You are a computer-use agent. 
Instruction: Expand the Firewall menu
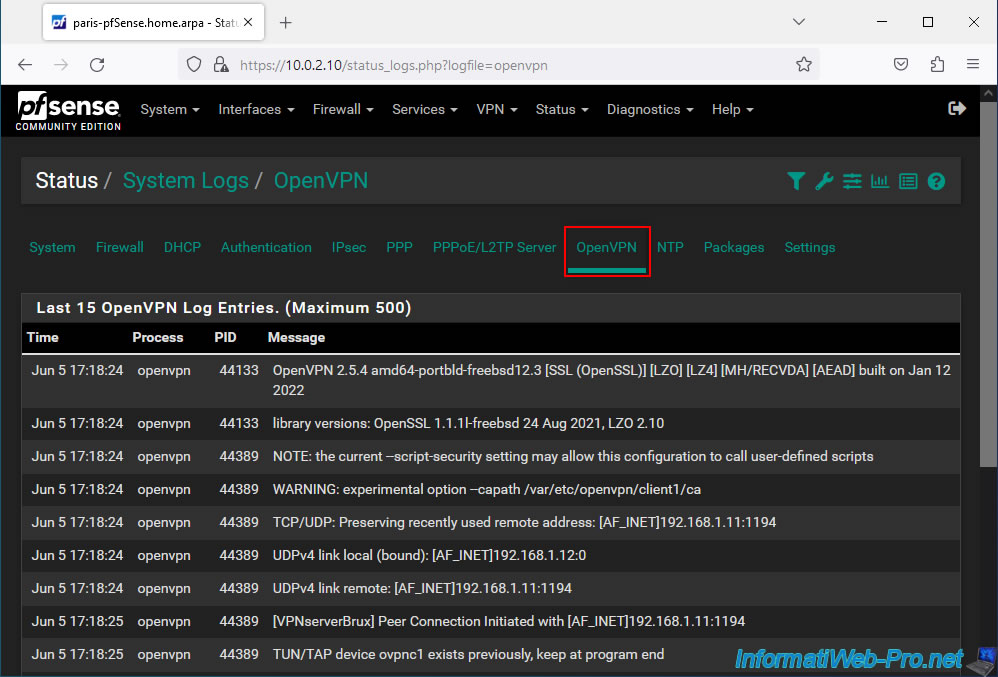click(x=343, y=109)
